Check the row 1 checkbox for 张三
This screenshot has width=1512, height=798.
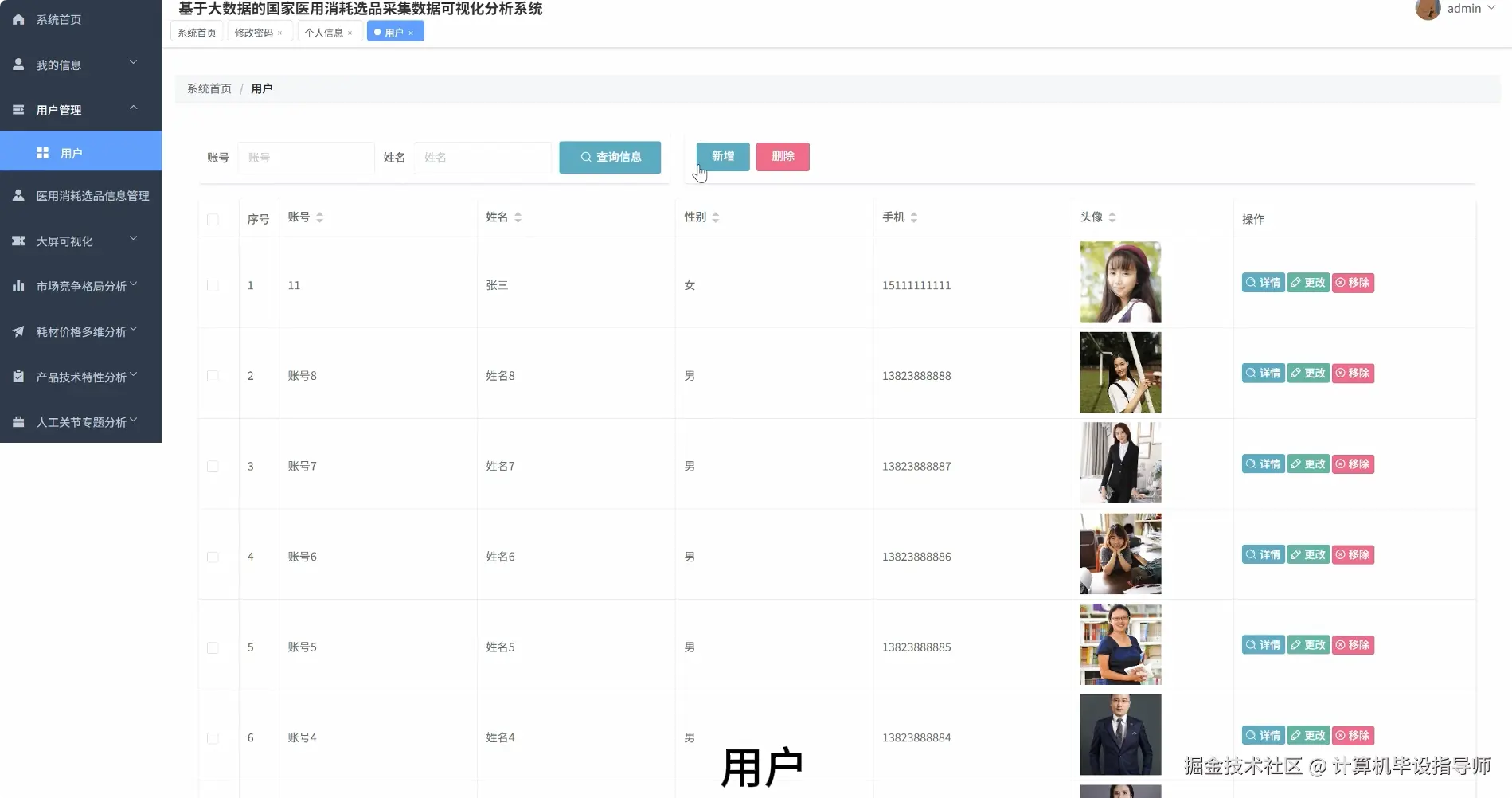[x=213, y=285]
